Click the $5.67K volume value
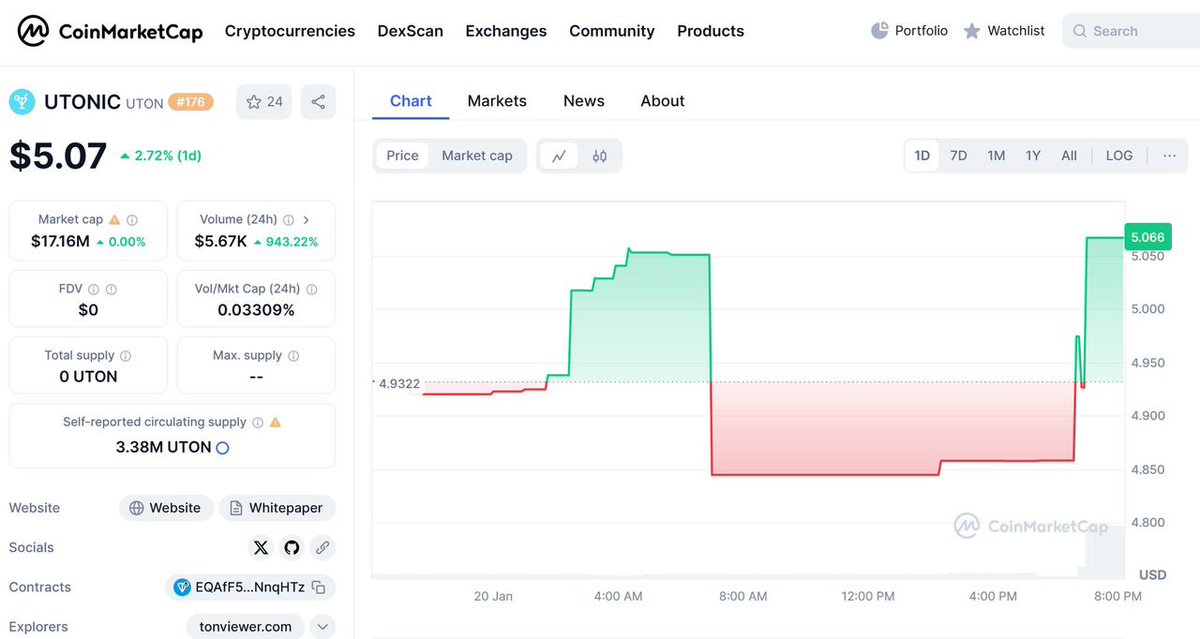This screenshot has height=639, width=1200. (221, 241)
